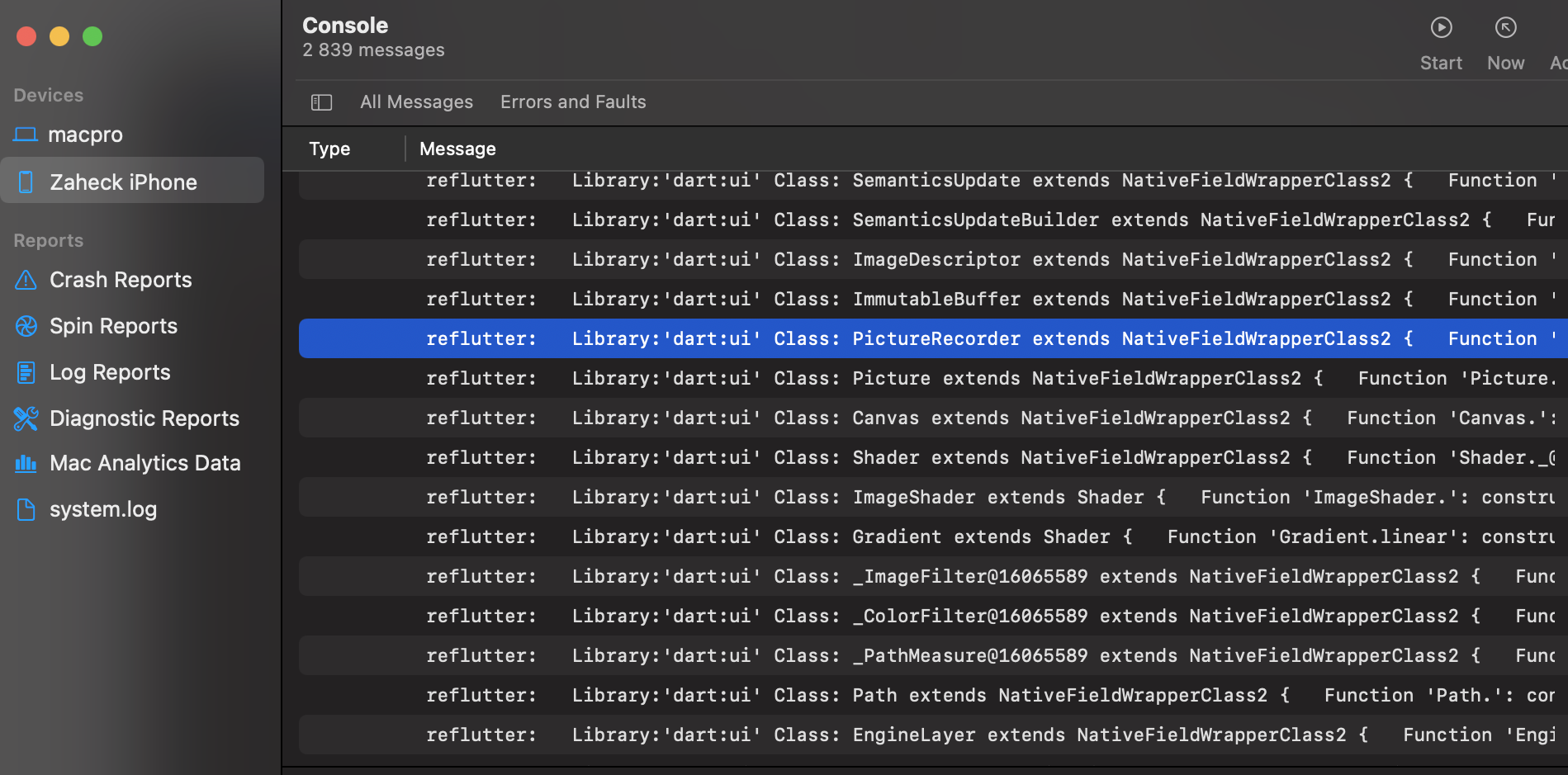Toggle the sidebar visibility
1568x775 pixels.
pyautogui.click(x=321, y=102)
